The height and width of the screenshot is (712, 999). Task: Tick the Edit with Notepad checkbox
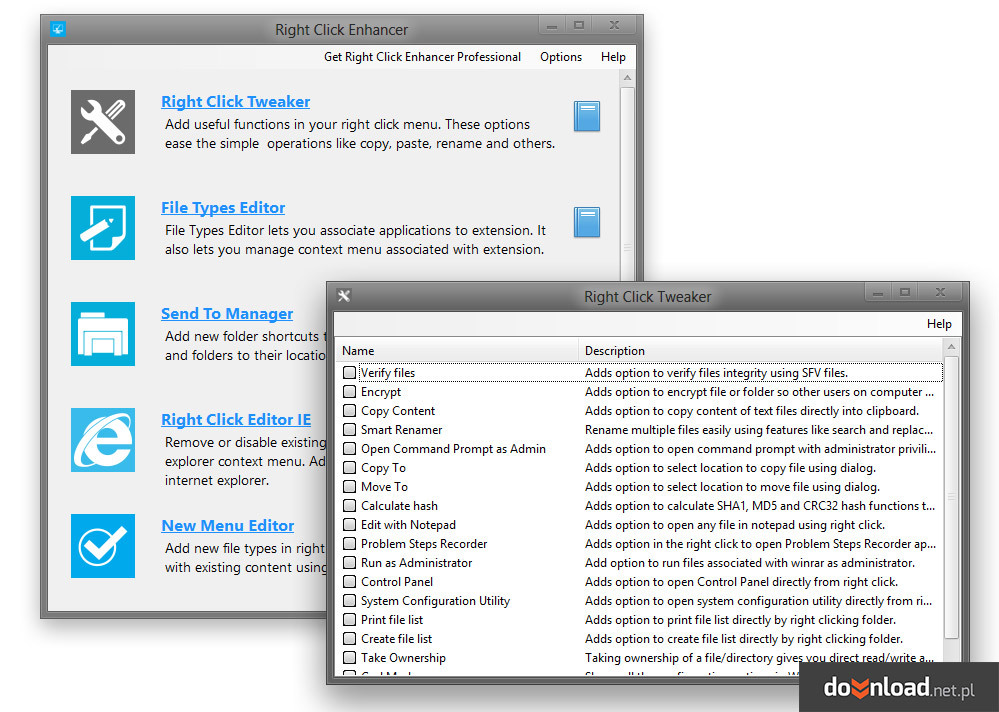tap(349, 525)
